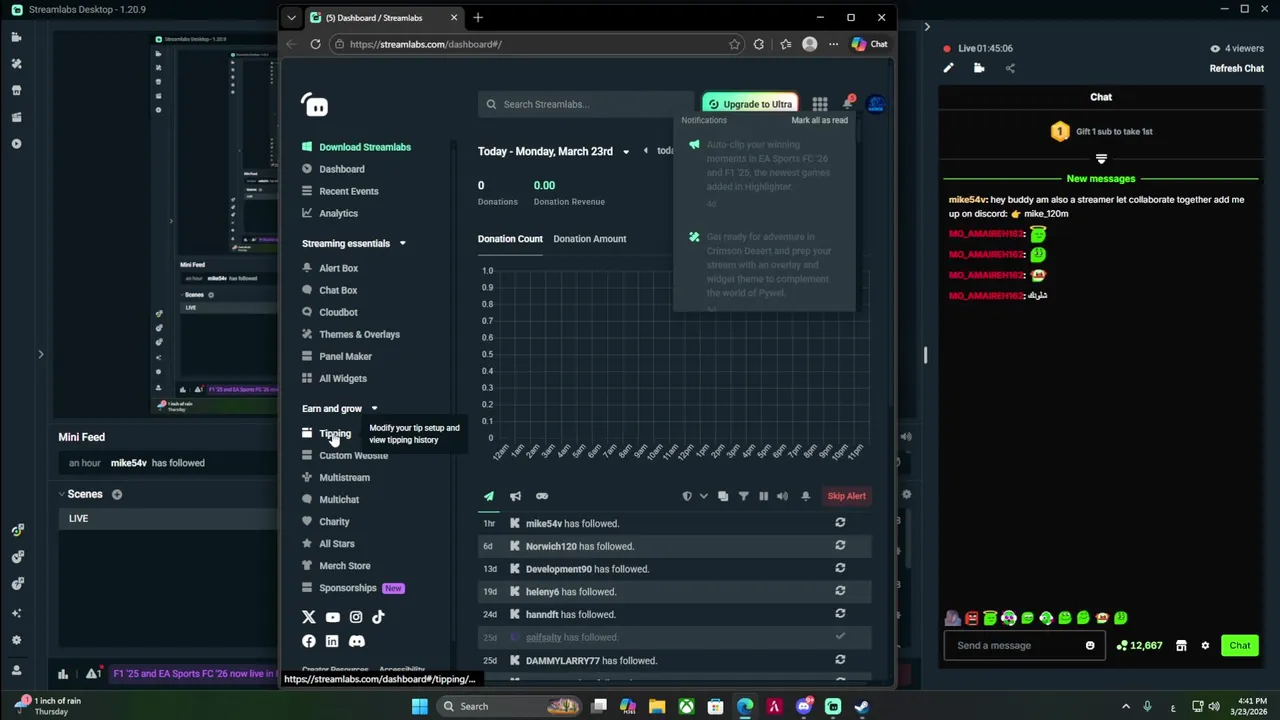Image resolution: width=1280 pixels, height=720 pixels.
Task: Open LinkedIn social link in sidebar
Action: click(332, 641)
